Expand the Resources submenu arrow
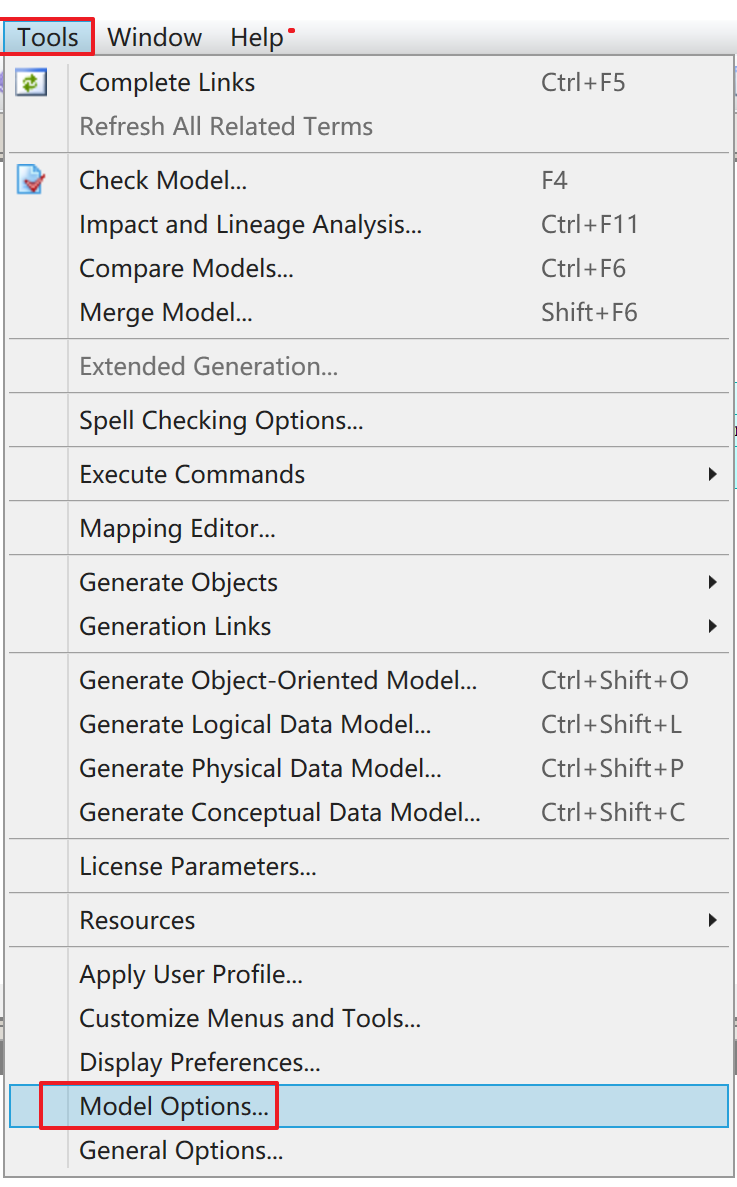 coord(712,920)
